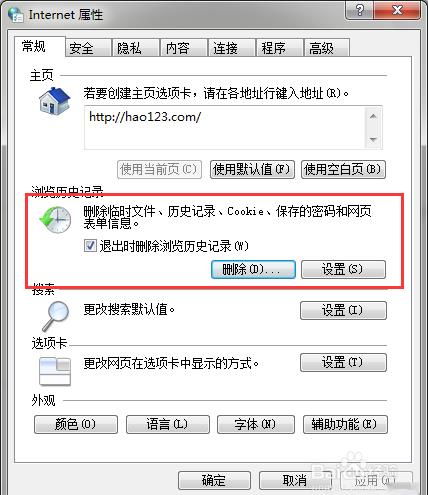
Task: Open browsing history 设置(S) button
Action: pyautogui.click(x=343, y=269)
